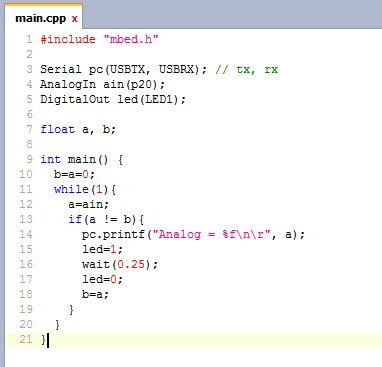Click the "Analog = %f\n\r" string literal

pyautogui.click(x=211, y=234)
